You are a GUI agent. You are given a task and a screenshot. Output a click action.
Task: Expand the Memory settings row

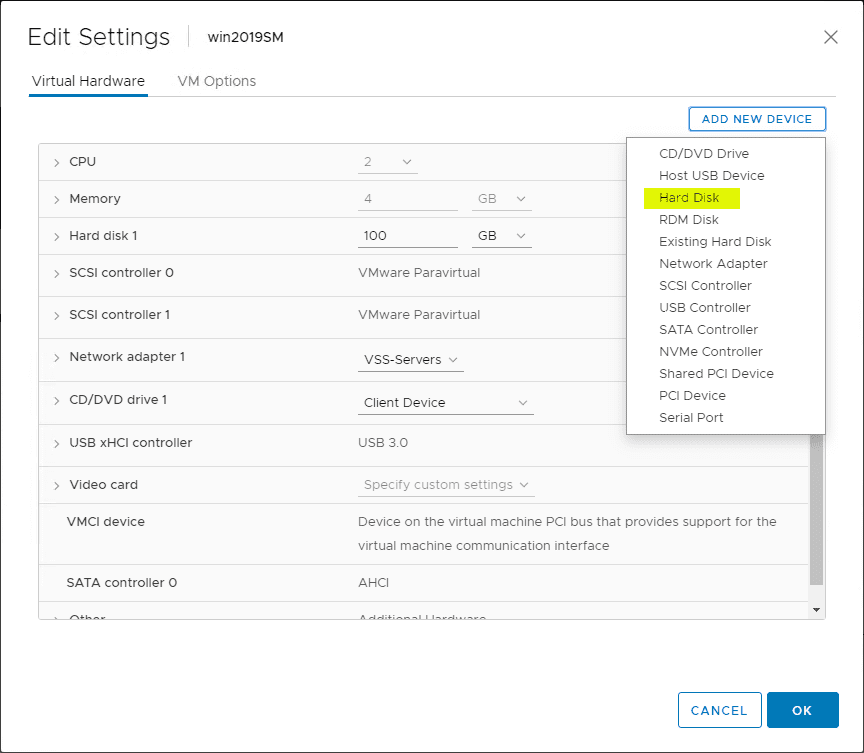click(x=57, y=199)
